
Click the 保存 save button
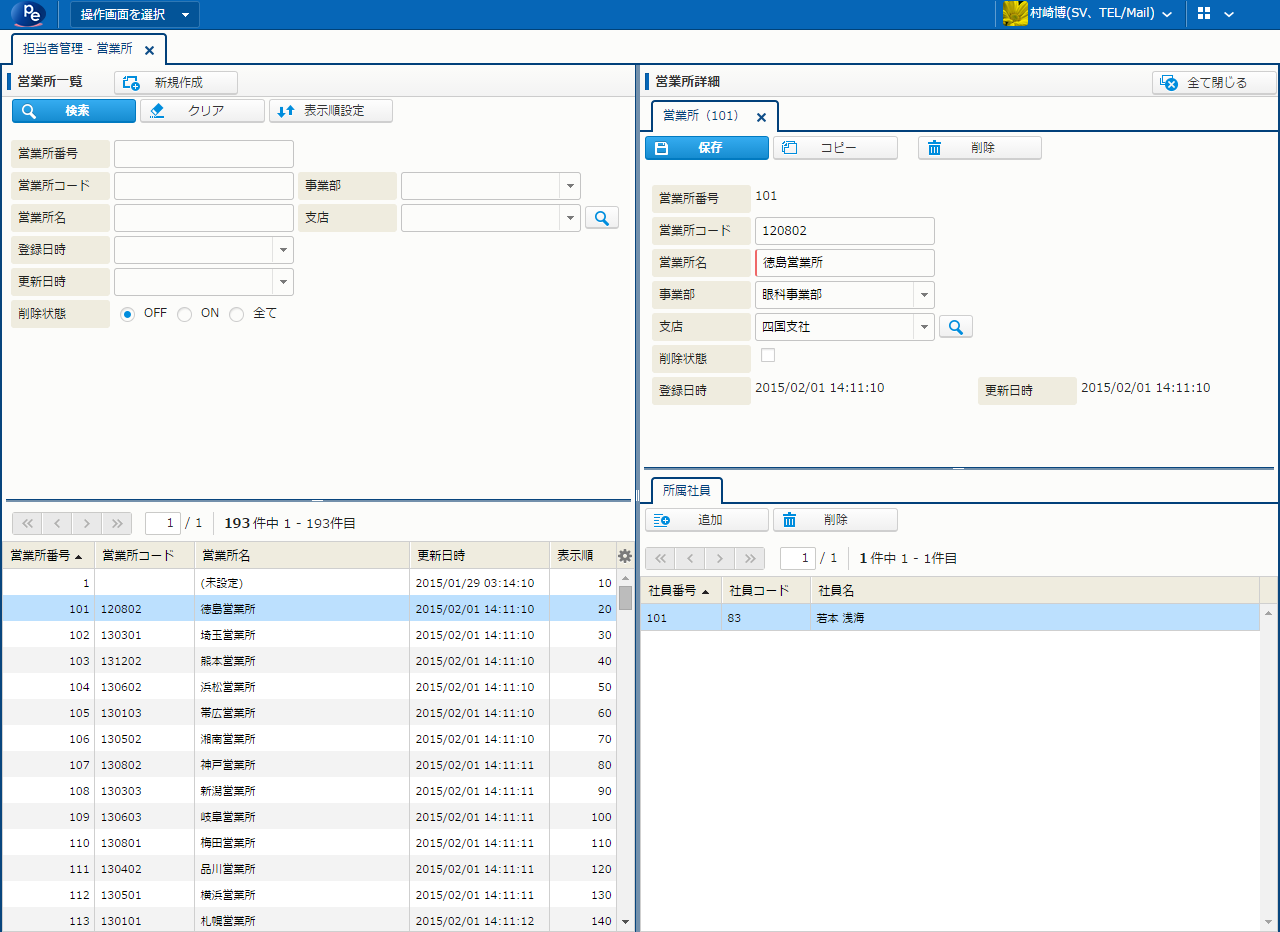pyautogui.click(x=707, y=148)
